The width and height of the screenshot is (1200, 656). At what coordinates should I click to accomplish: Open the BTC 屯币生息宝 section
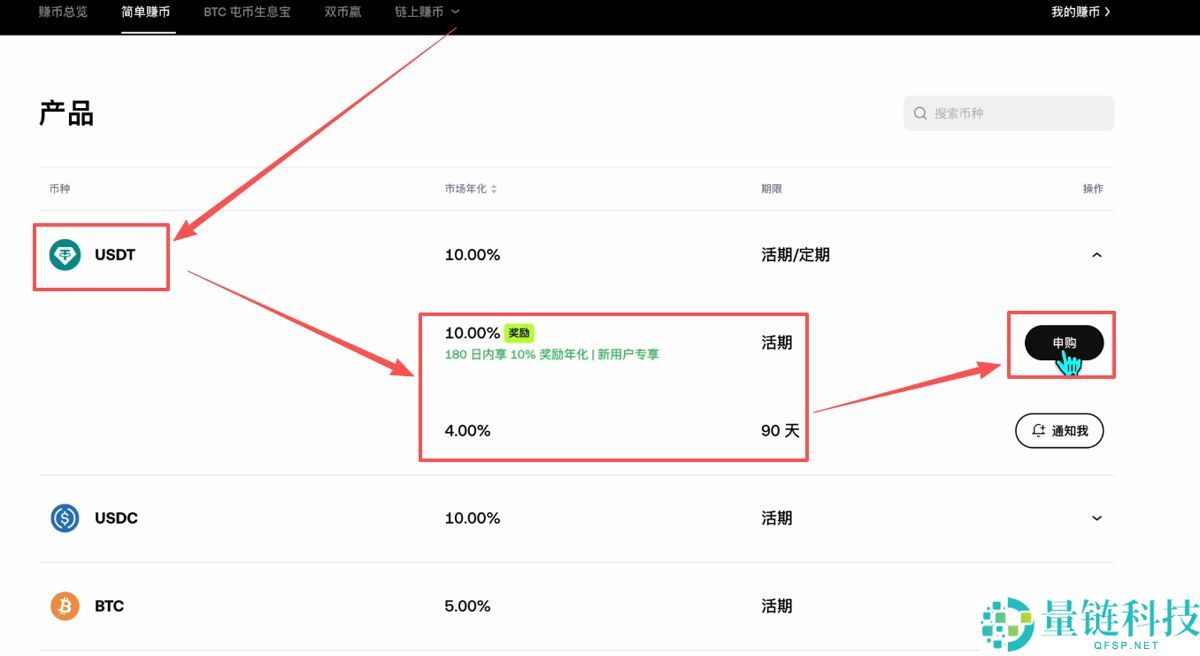[246, 12]
